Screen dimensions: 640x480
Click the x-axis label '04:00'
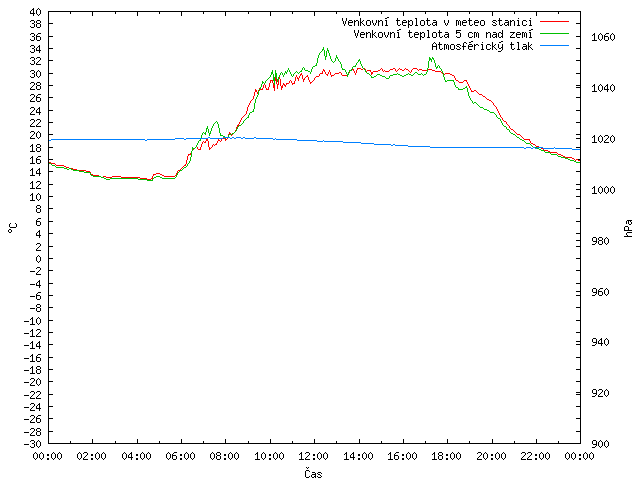(x=136, y=456)
